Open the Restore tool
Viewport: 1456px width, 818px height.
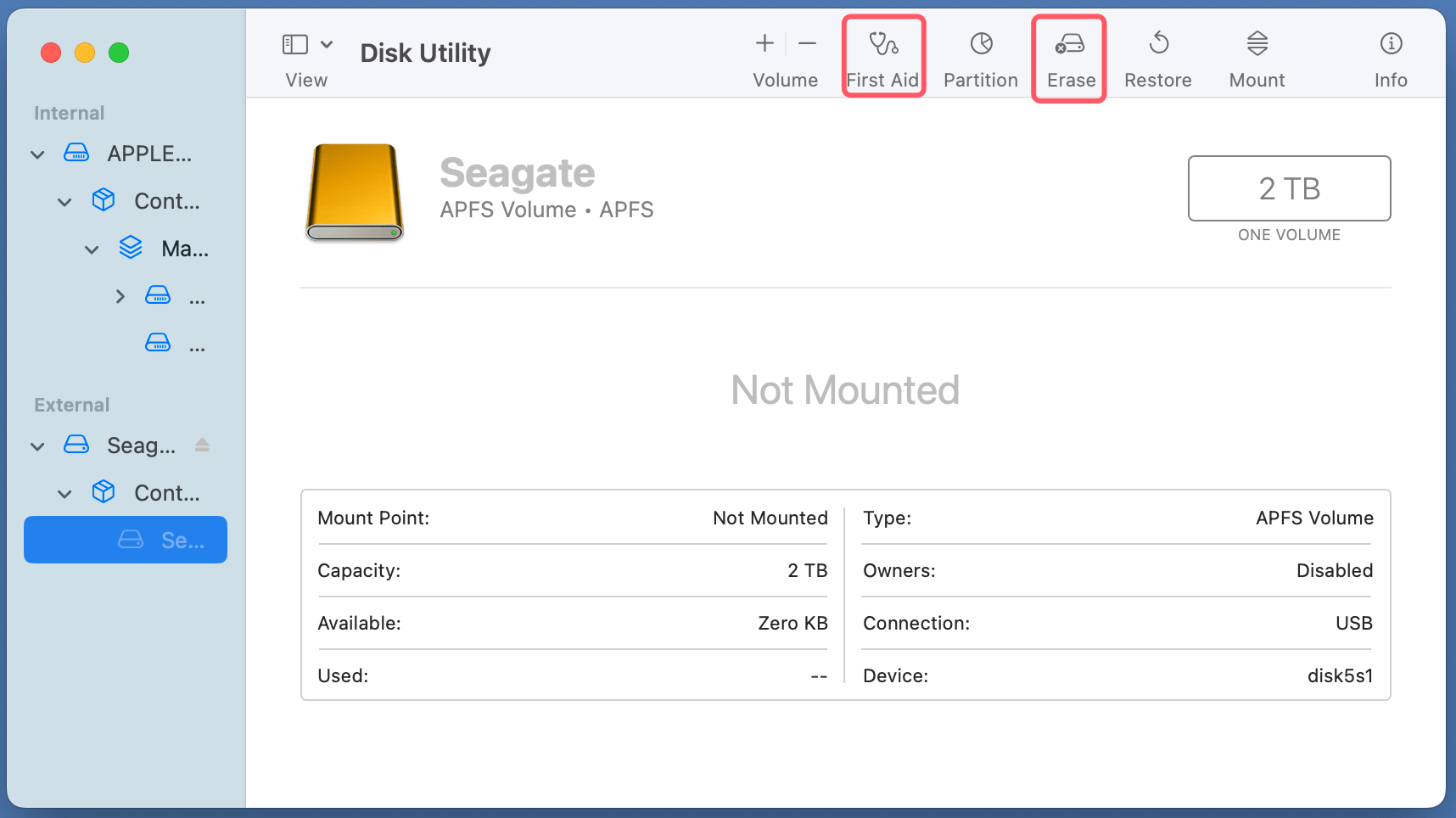(x=1157, y=54)
